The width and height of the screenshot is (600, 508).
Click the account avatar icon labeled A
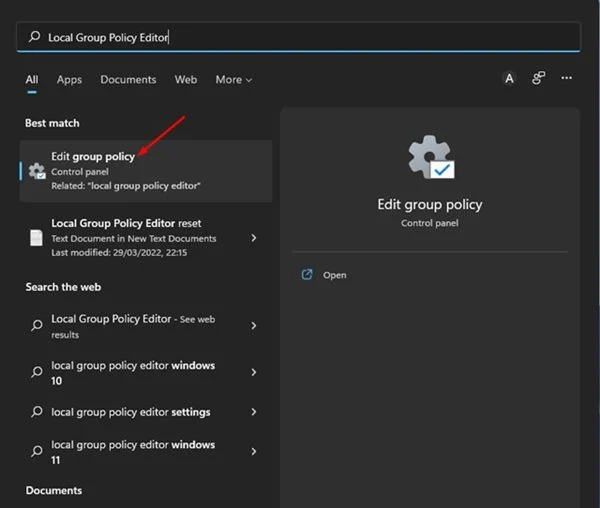pyautogui.click(x=509, y=78)
